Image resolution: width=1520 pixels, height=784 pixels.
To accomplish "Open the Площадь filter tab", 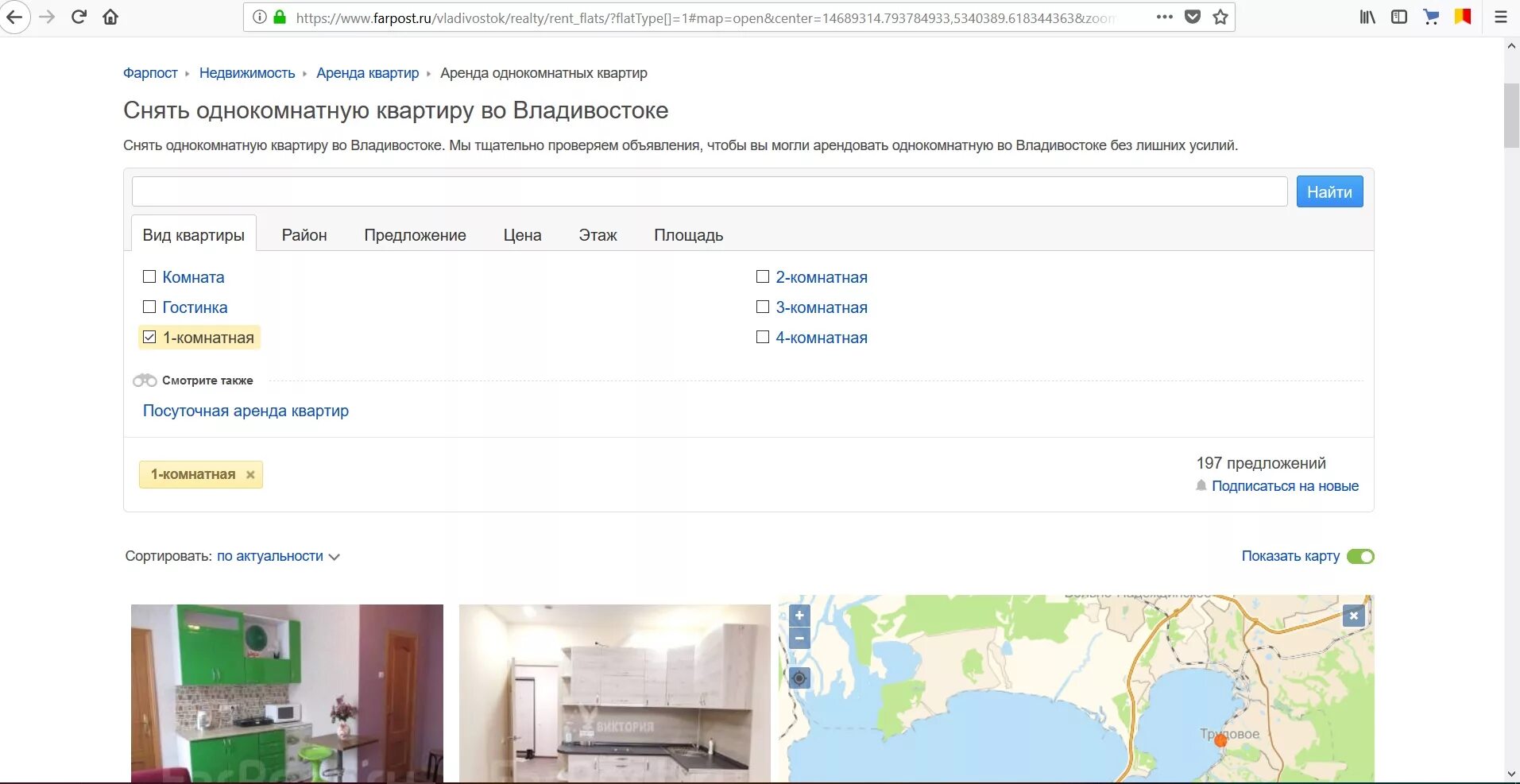I will (x=688, y=235).
